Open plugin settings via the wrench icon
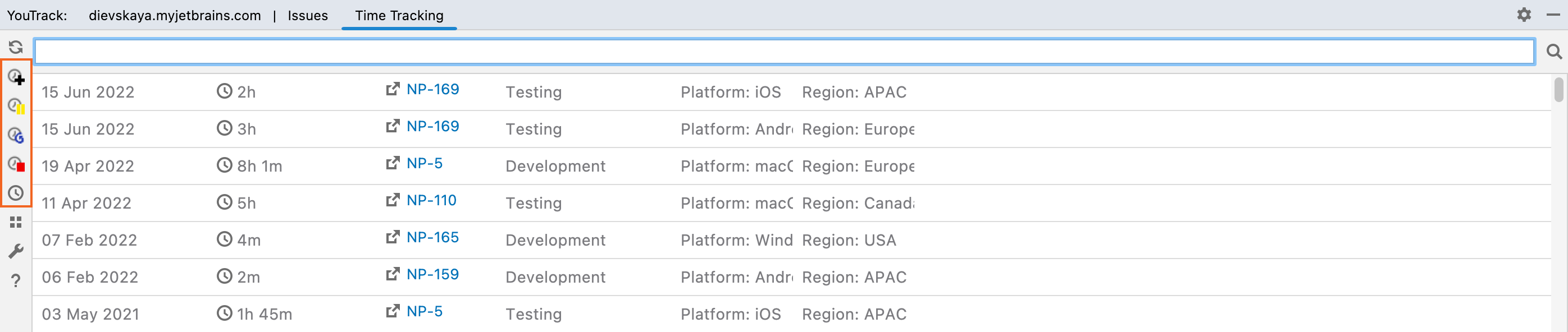 16,251
